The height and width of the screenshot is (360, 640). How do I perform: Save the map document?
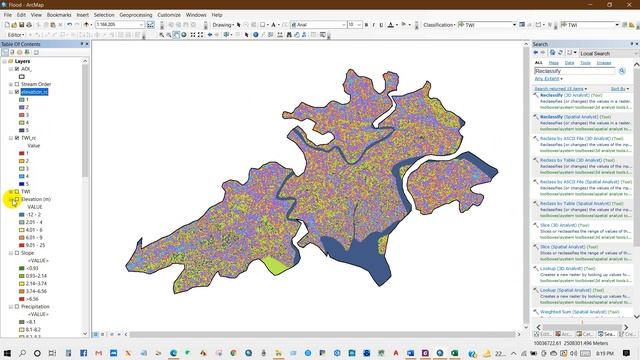tap(22, 25)
